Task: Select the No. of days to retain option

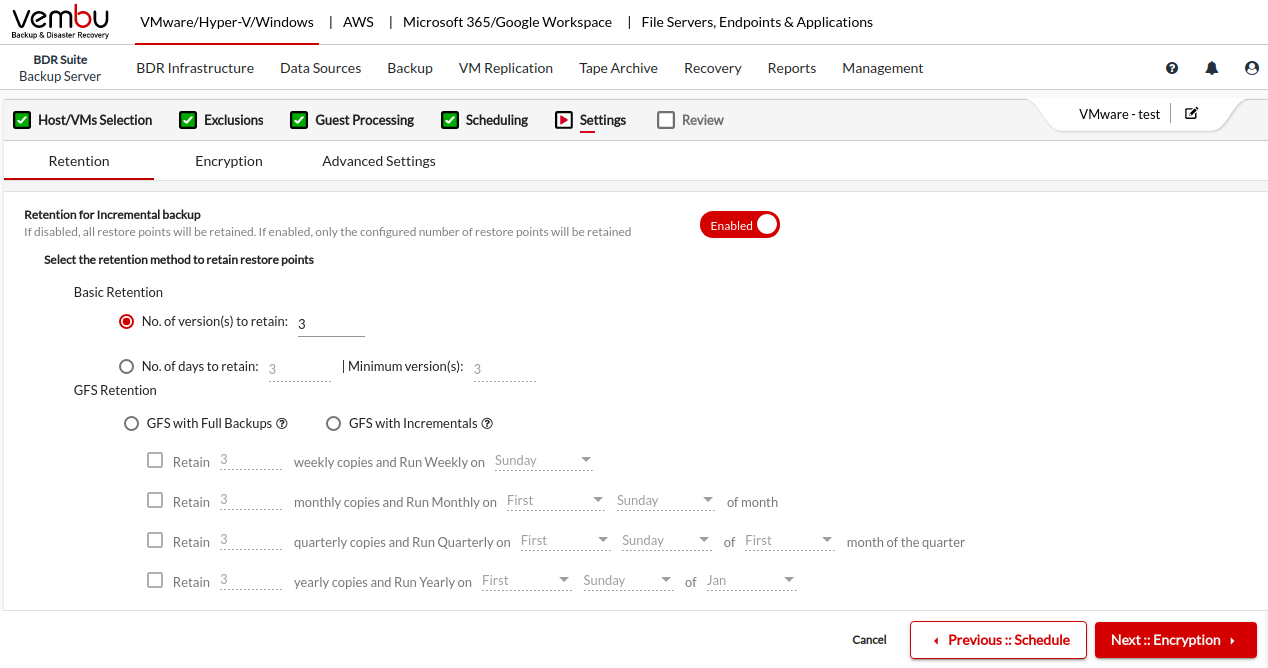Action: point(127,367)
